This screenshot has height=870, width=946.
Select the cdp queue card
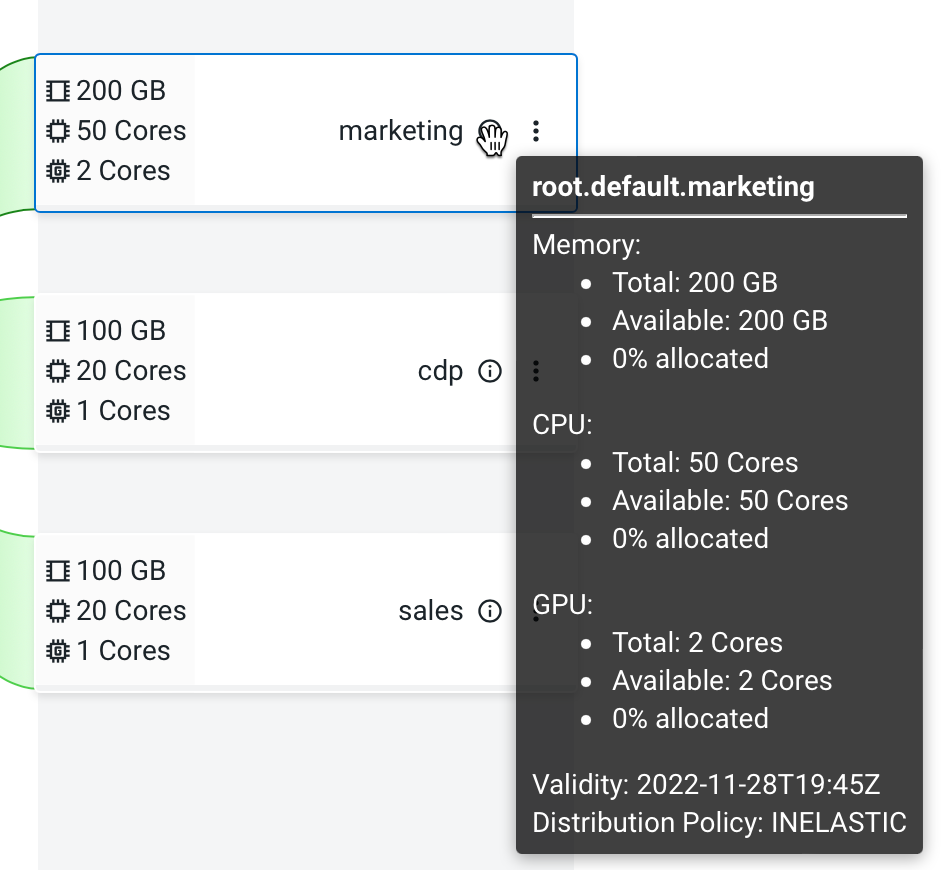pos(300,370)
